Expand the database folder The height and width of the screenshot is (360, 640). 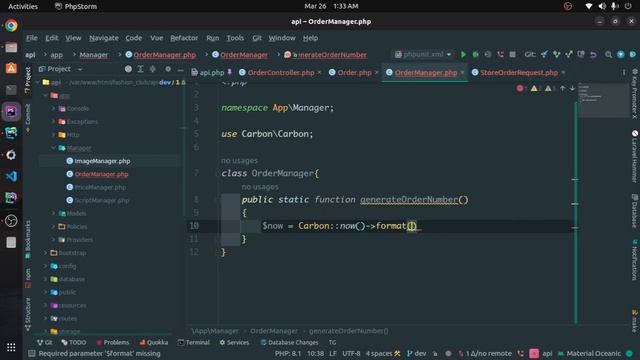click(x=45, y=279)
